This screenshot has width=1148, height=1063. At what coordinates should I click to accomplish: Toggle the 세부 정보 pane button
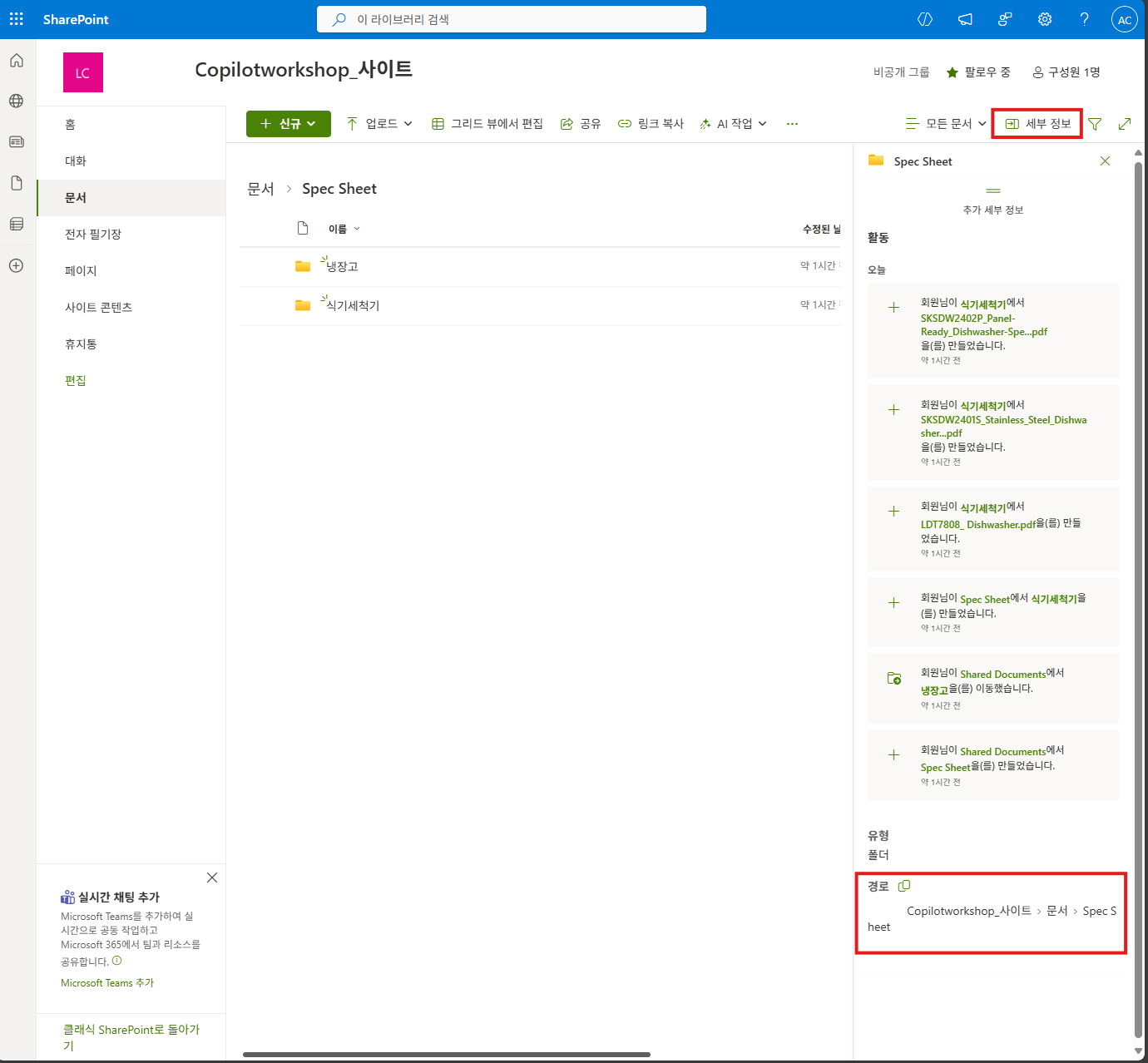point(1037,124)
